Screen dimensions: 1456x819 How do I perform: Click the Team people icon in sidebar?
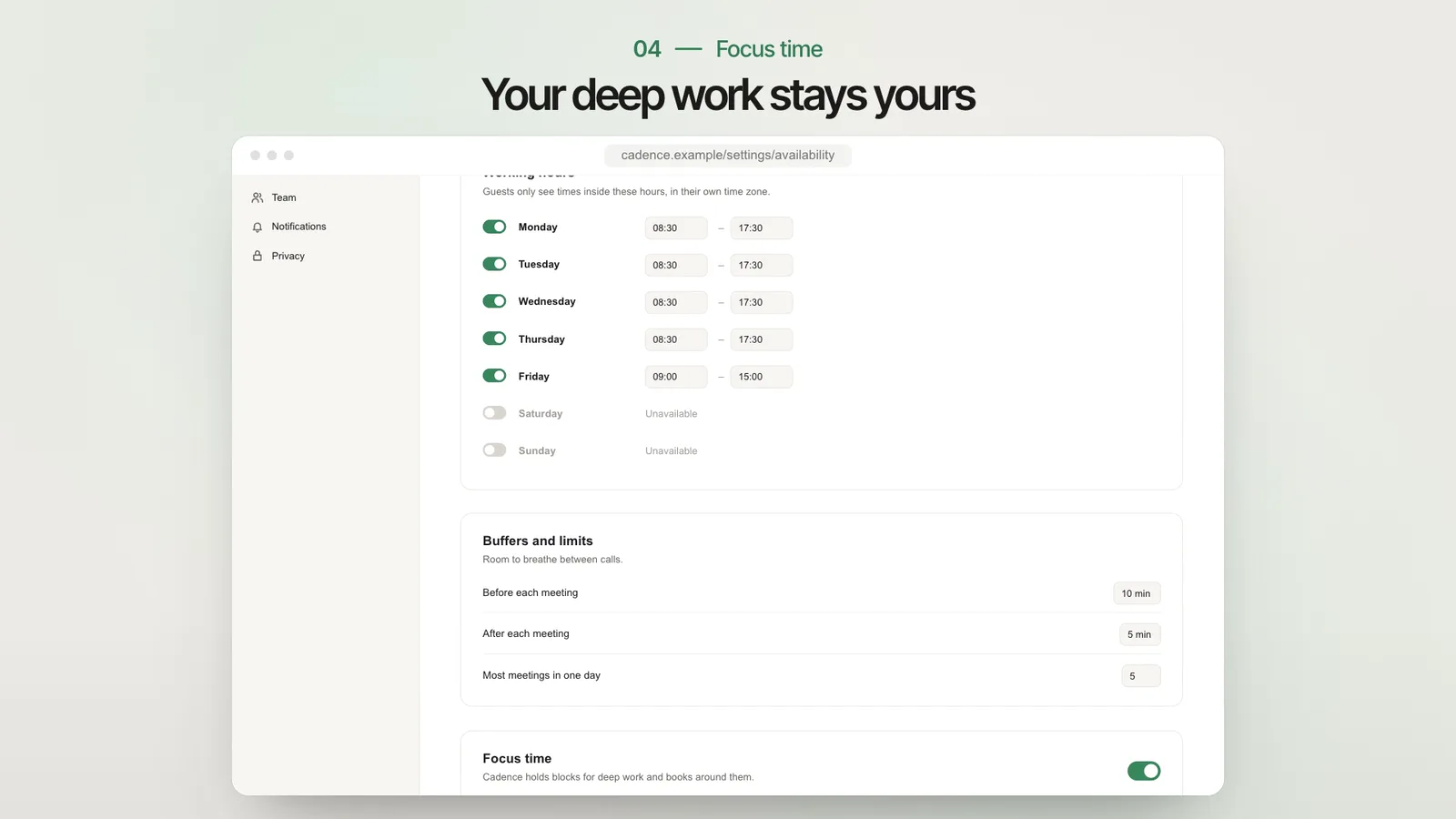258,197
